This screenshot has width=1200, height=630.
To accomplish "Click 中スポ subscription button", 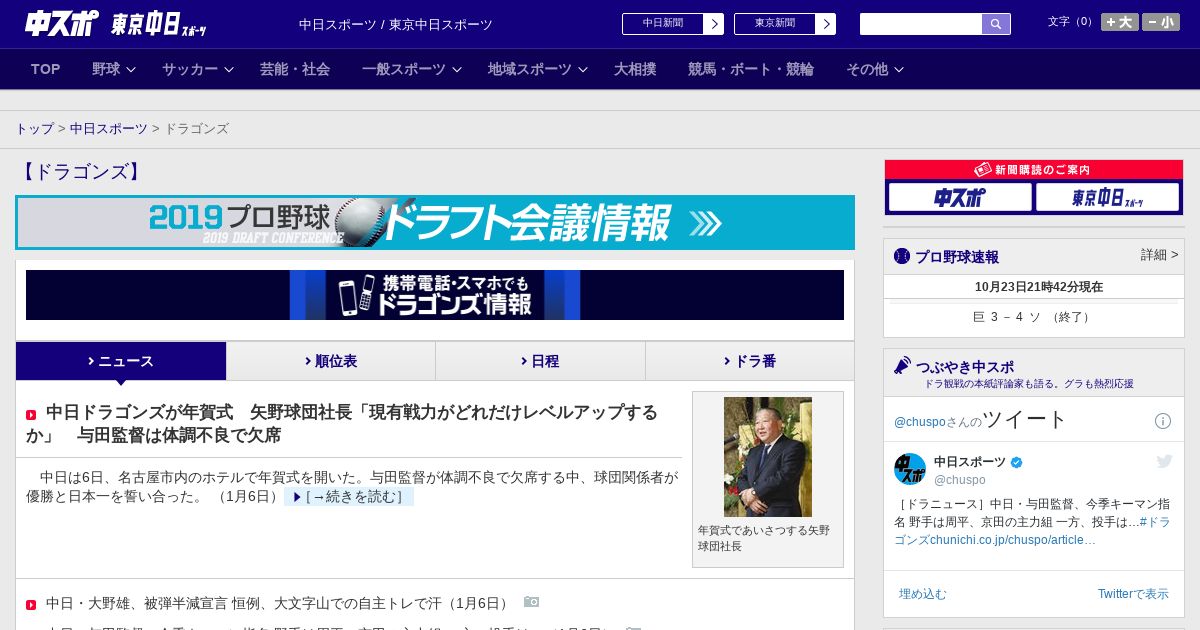I will [960, 197].
